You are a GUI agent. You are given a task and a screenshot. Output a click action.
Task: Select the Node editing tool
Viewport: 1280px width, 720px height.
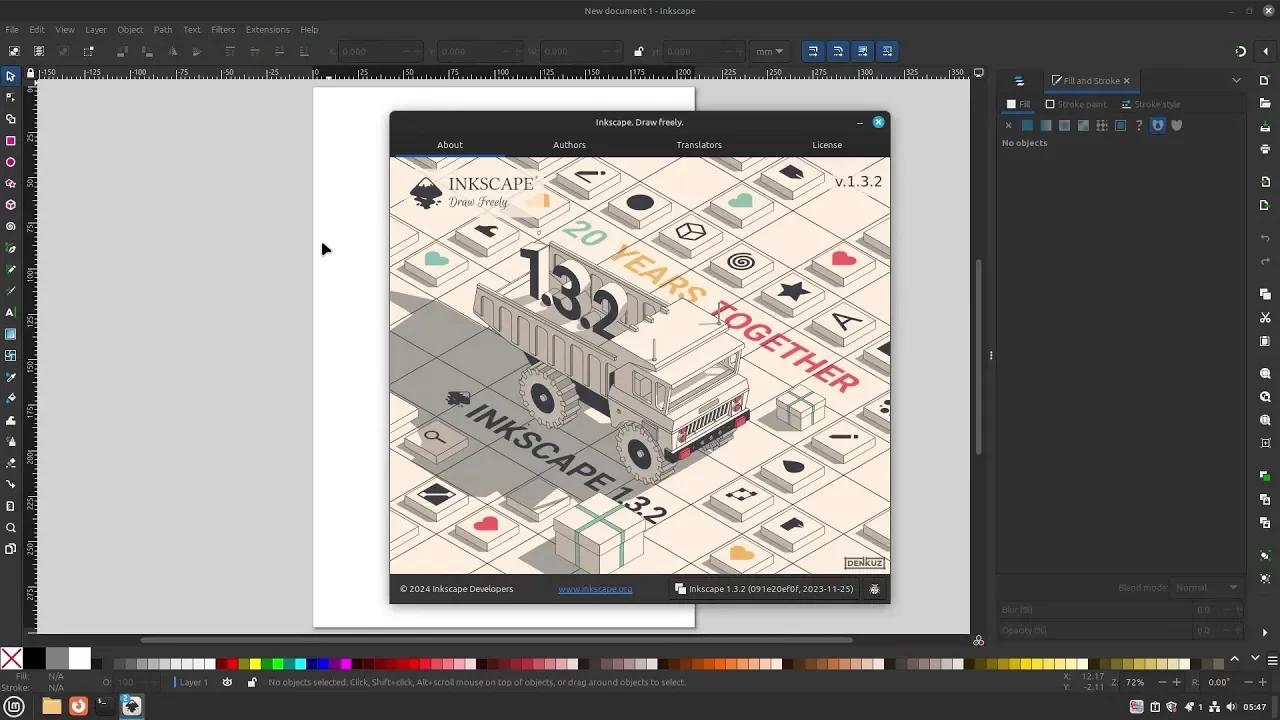click(x=11, y=97)
